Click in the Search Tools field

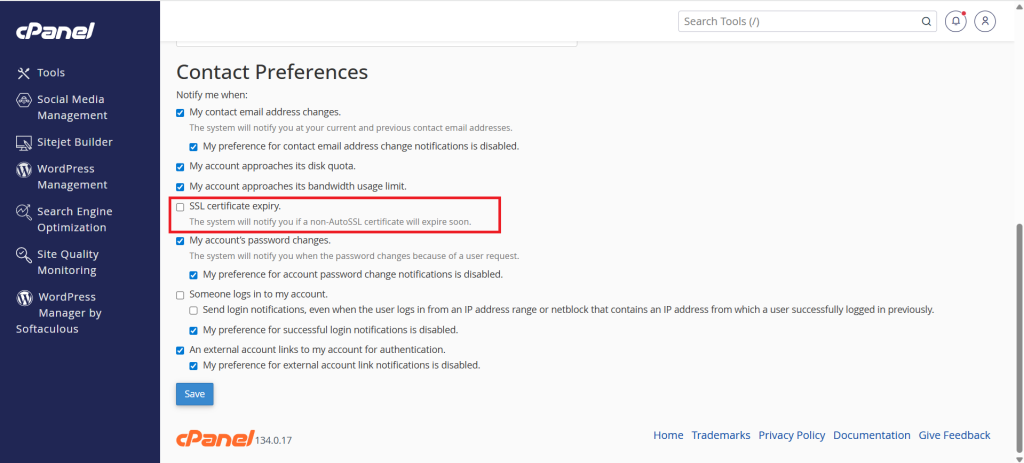tap(800, 21)
